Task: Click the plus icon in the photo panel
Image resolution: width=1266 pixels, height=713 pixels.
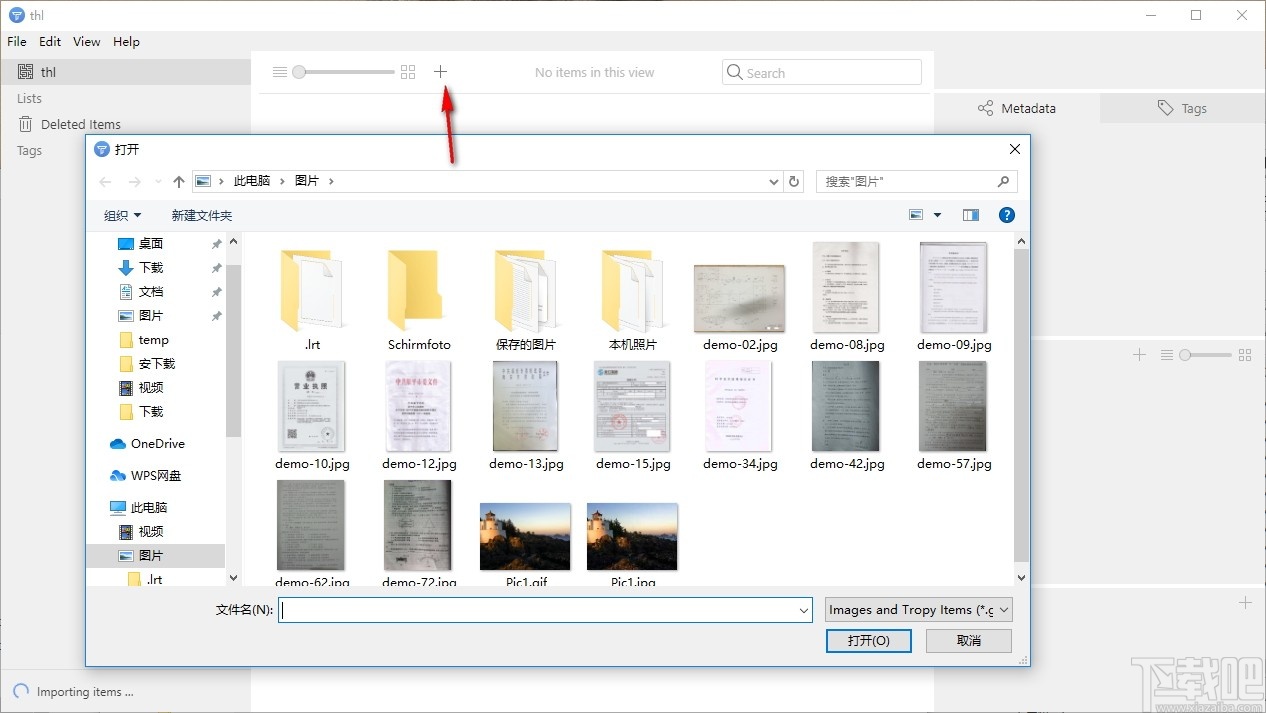Action: (x=1139, y=355)
